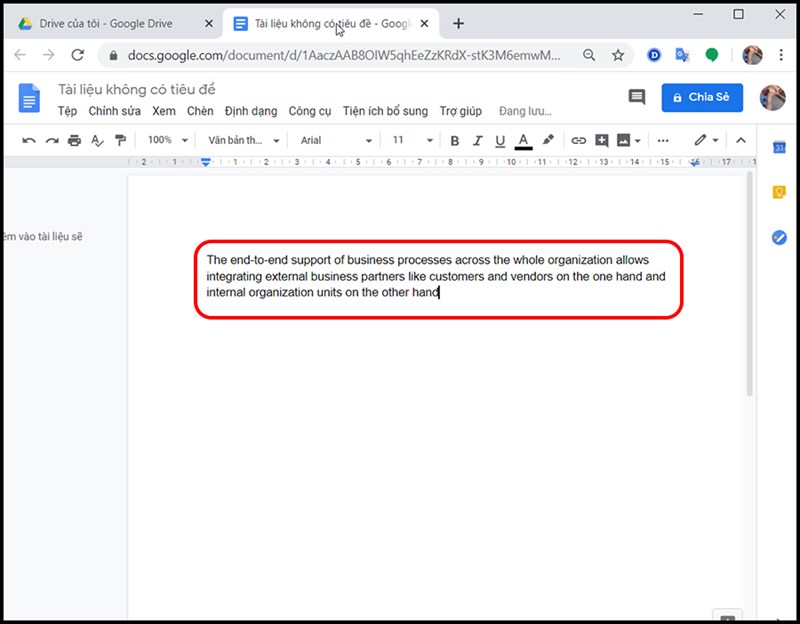Click the left indent ruler marker

tap(206, 162)
